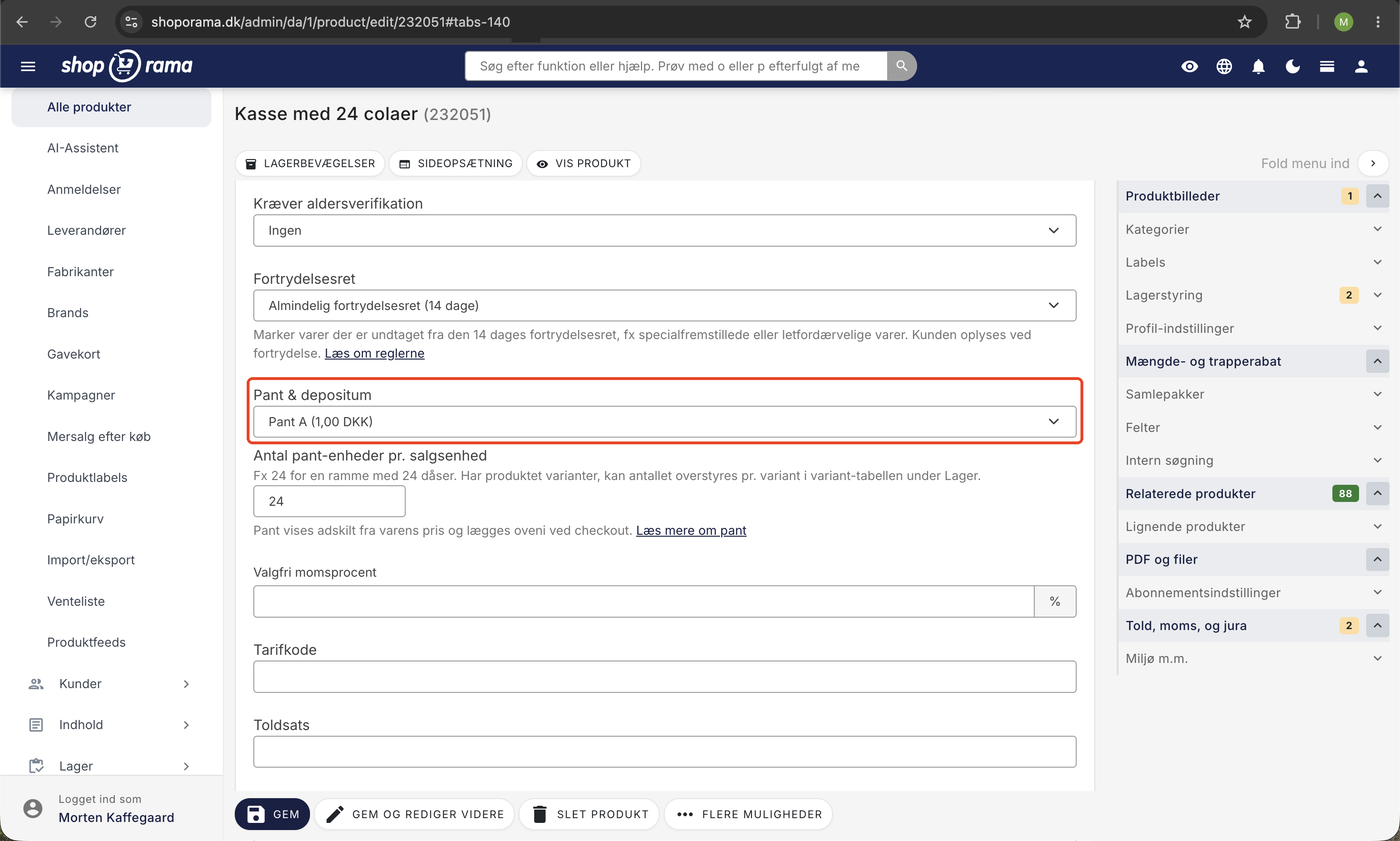Open the user account icon
This screenshot has height=841, width=1400.
pos(1361,66)
